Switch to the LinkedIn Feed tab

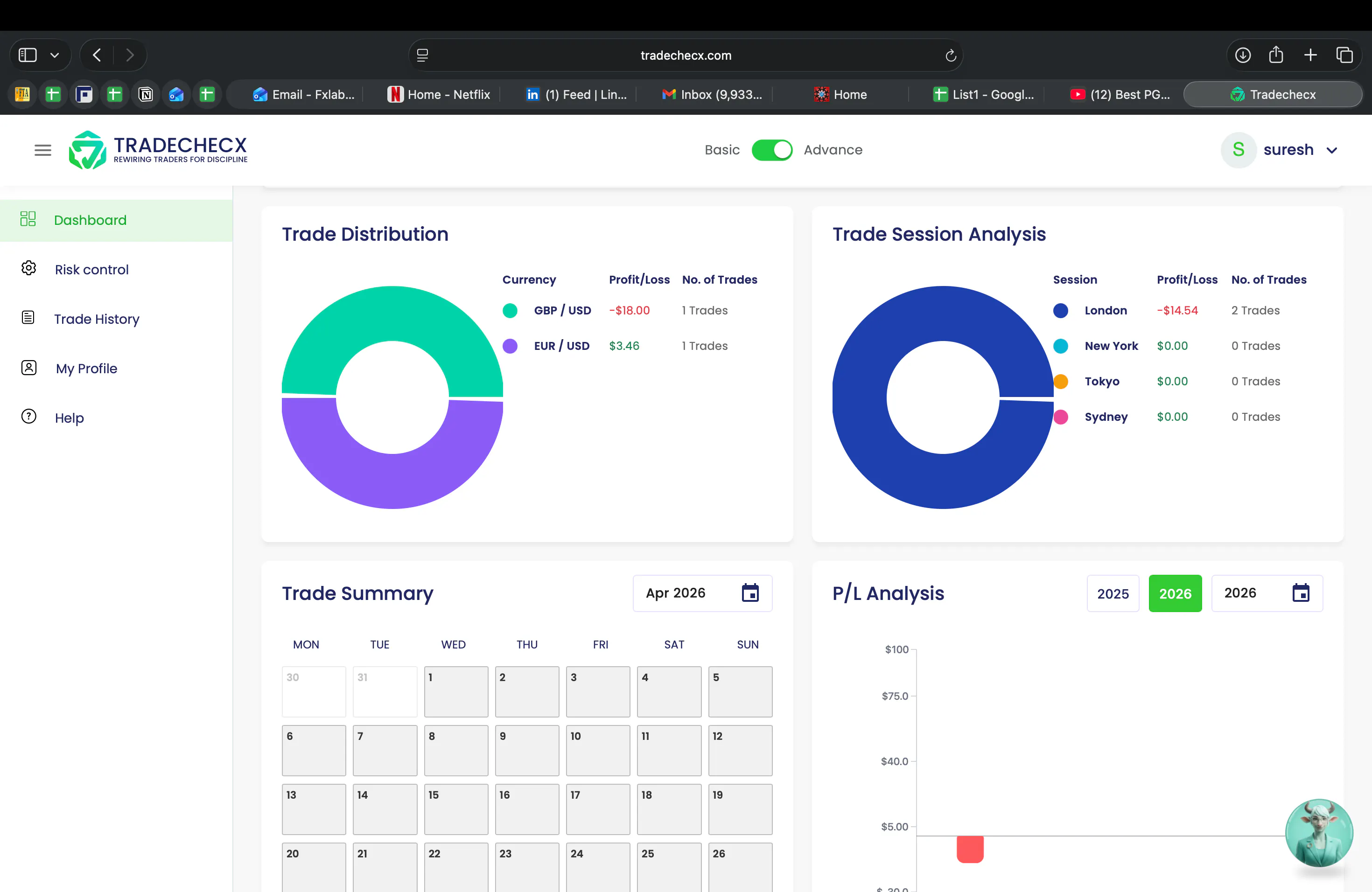576,95
